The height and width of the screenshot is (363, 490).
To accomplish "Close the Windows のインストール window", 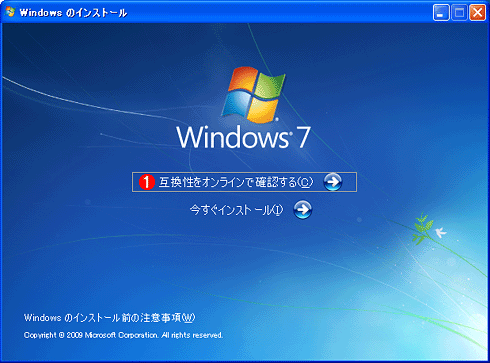I will pos(477,13).
